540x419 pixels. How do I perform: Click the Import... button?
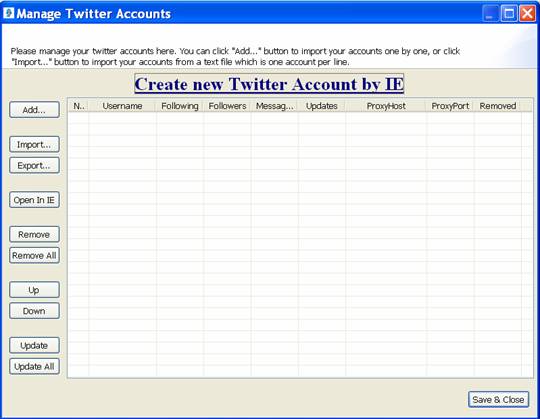(x=34, y=144)
